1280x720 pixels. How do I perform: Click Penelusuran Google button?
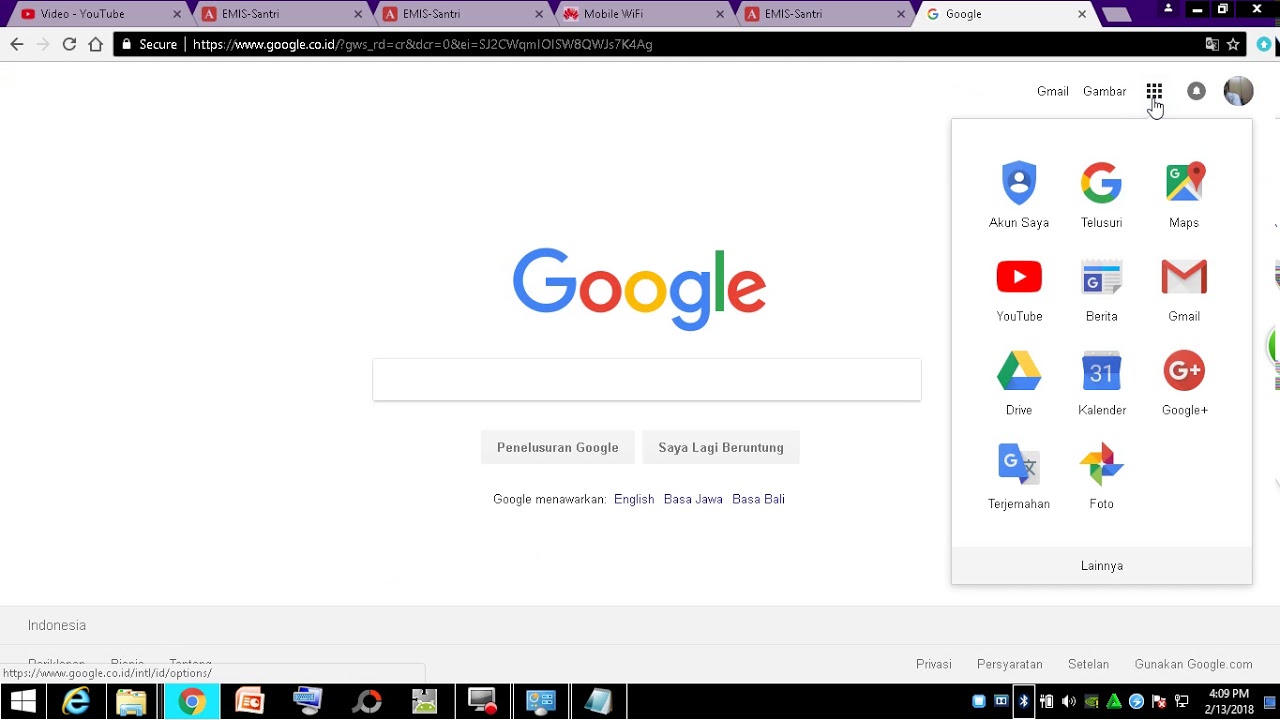[x=557, y=447]
